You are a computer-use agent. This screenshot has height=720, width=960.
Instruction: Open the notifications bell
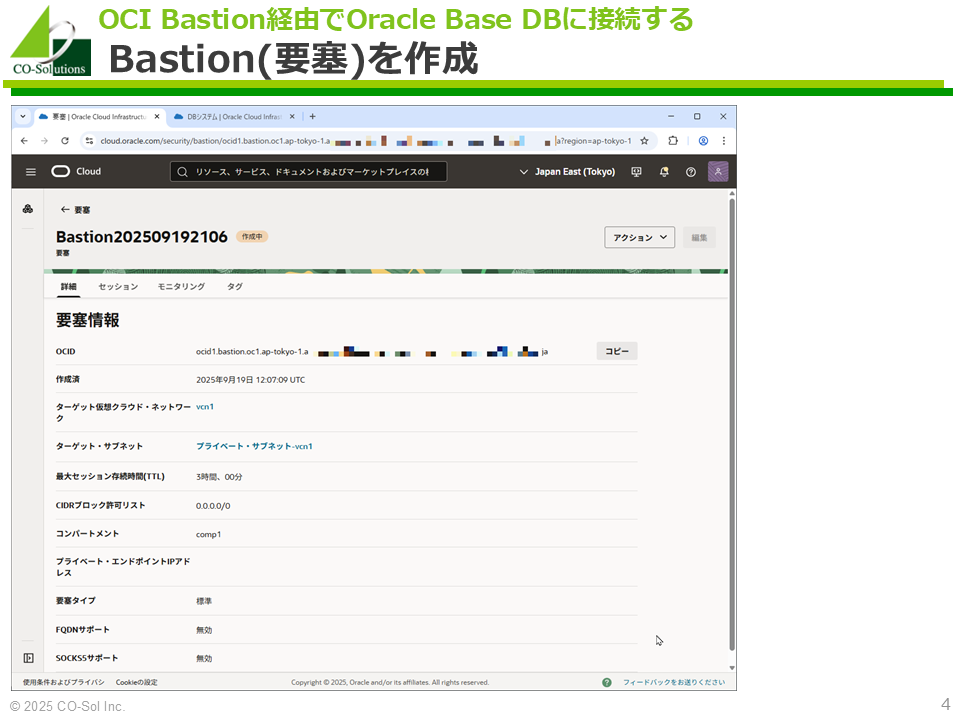[664, 172]
